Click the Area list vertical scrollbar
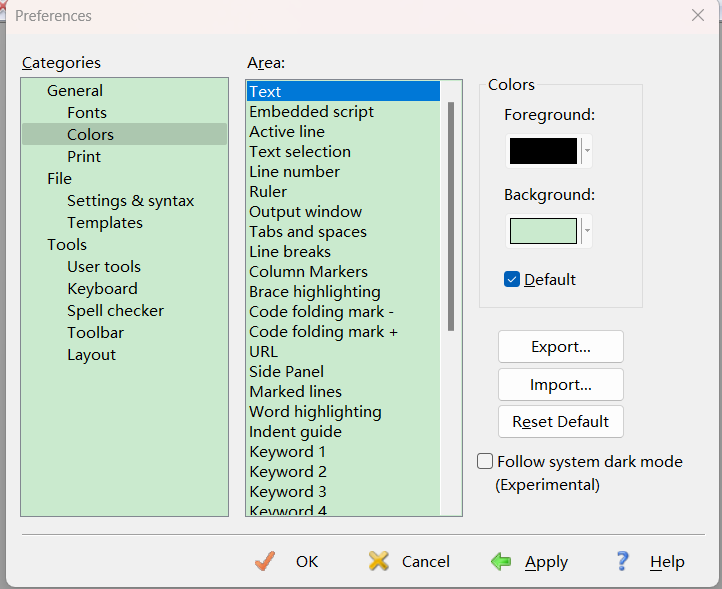 click(451, 215)
